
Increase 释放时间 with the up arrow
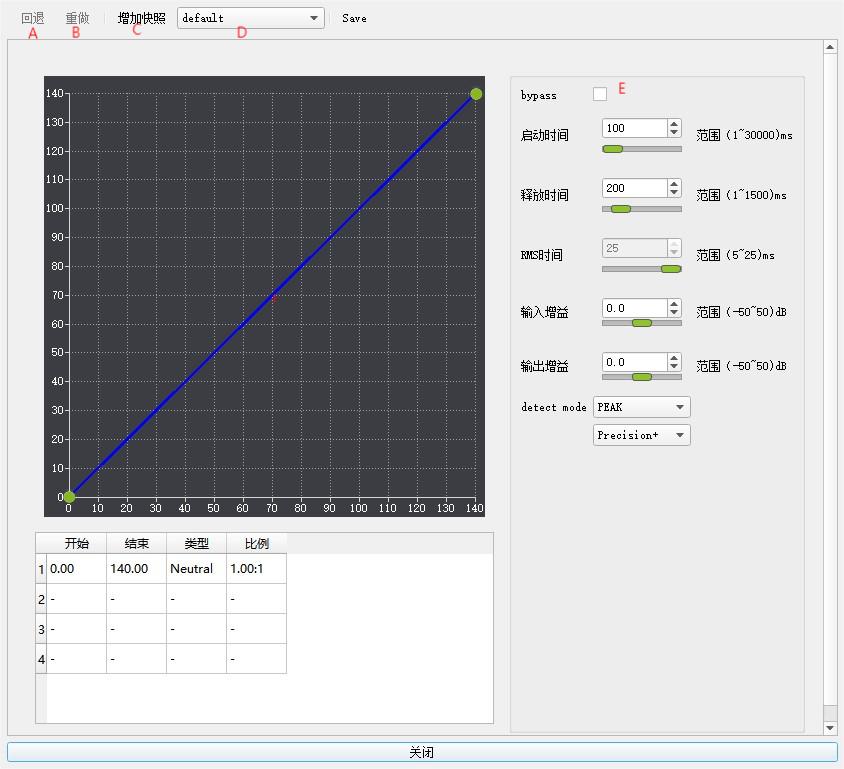click(x=674, y=184)
